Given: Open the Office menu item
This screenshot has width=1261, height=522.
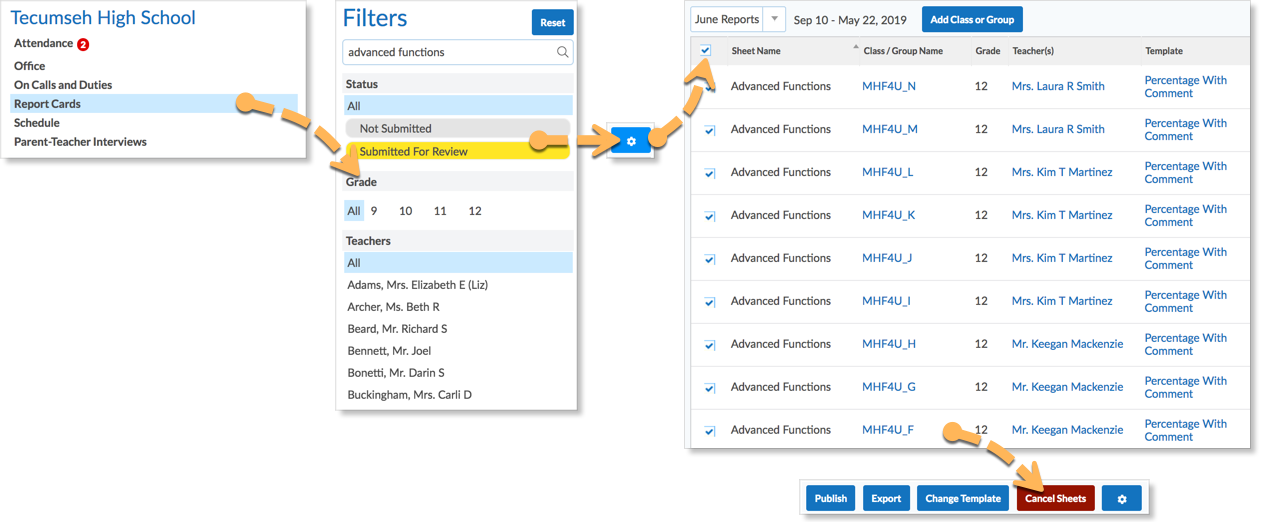Looking at the screenshot, I should [x=30, y=66].
